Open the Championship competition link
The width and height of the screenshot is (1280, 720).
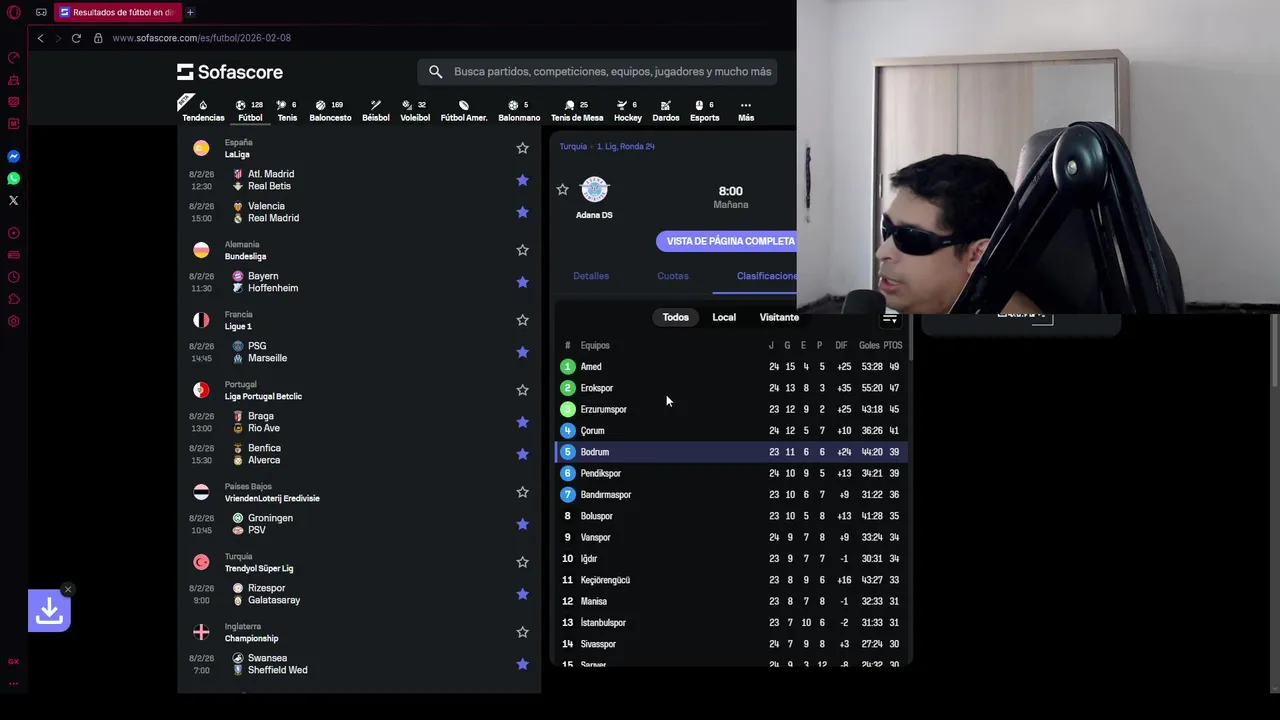[x=251, y=638]
